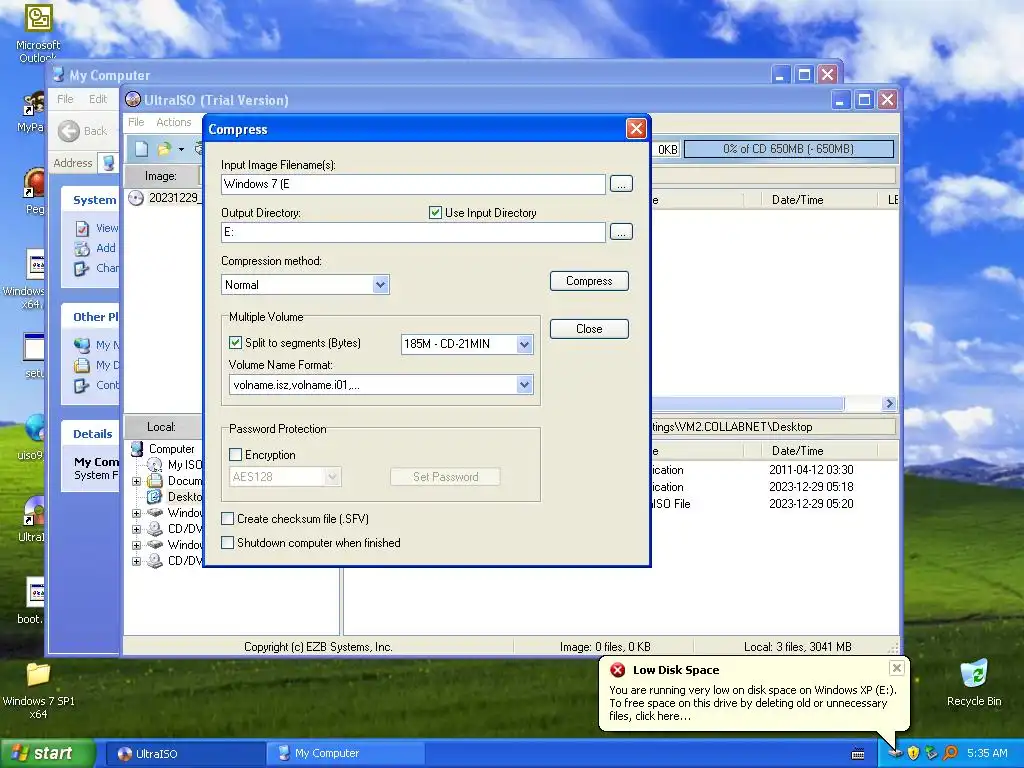Switch to the My Computer taskbar button
1024x768 pixels.
[x=345, y=753]
